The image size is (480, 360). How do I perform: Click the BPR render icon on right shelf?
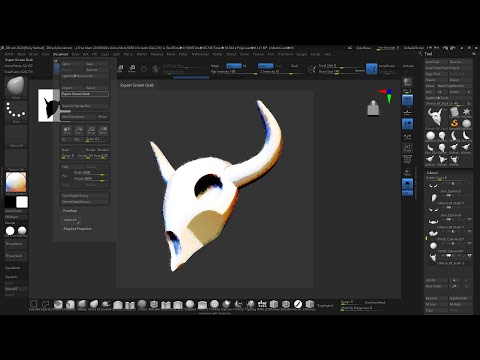pyautogui.click(x=407, y=82)
